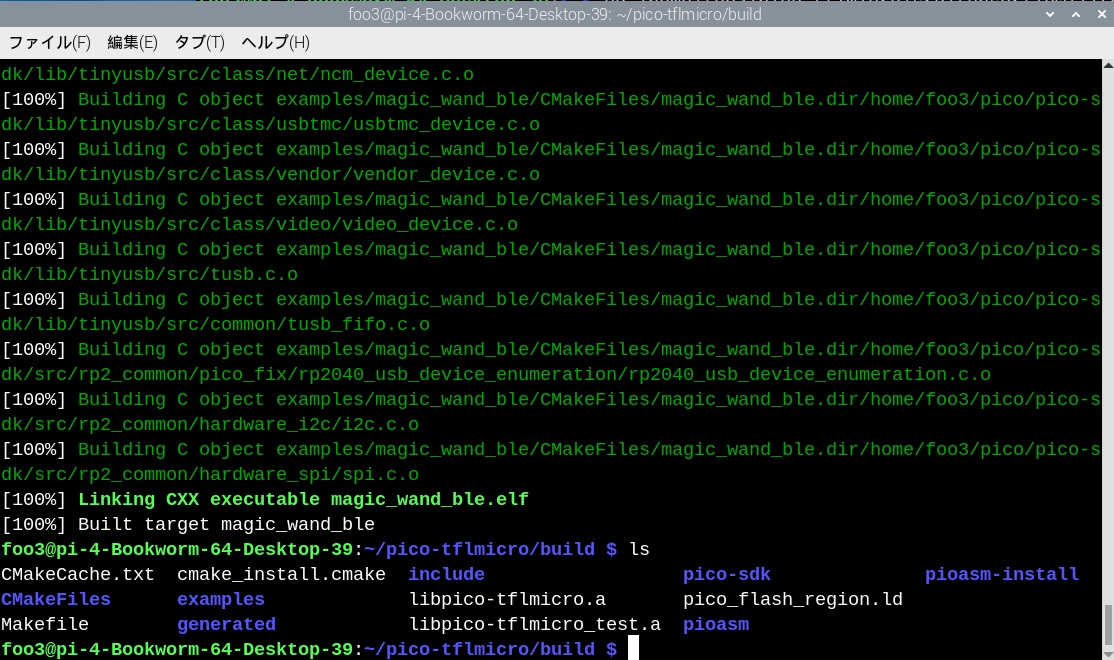The height and width of the screenshot is (660, 1114).
Task: Click the pico-sdk directory name
Action: point(726,574)
